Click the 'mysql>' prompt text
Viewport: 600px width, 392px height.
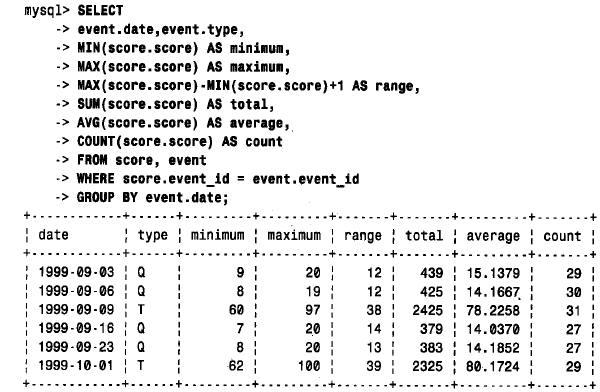tap(47, 11)
